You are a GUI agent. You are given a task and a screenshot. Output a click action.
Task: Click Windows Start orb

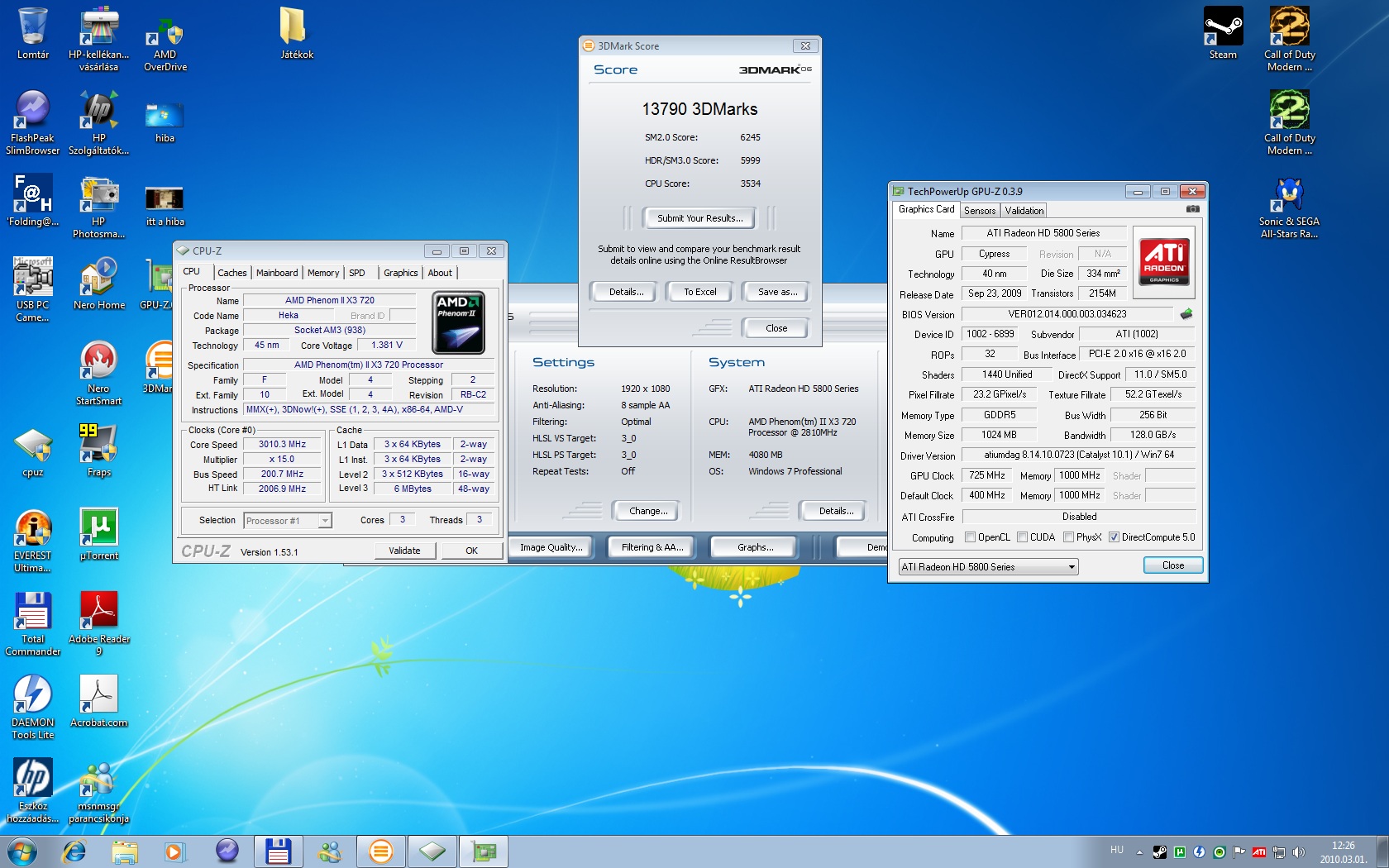(x=21, y=851)
